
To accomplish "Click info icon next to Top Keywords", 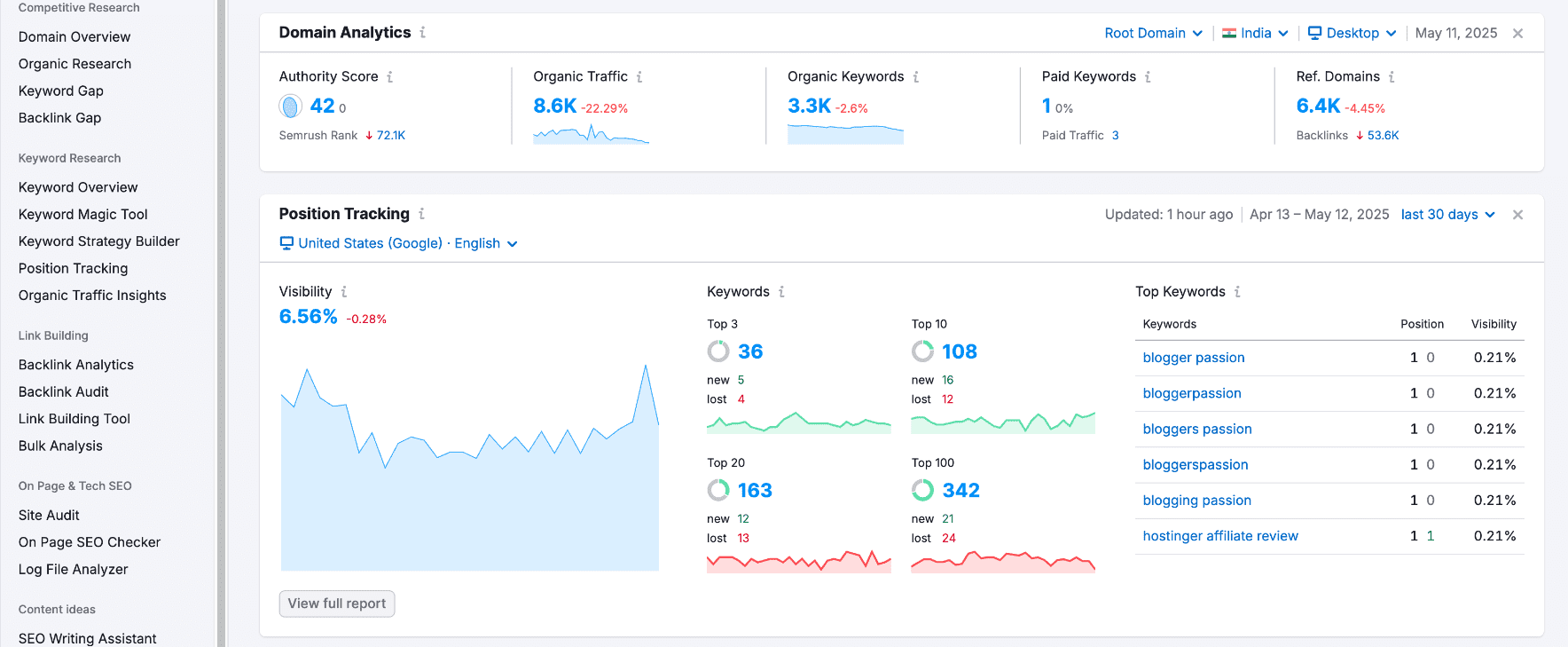I will 1237,292.
